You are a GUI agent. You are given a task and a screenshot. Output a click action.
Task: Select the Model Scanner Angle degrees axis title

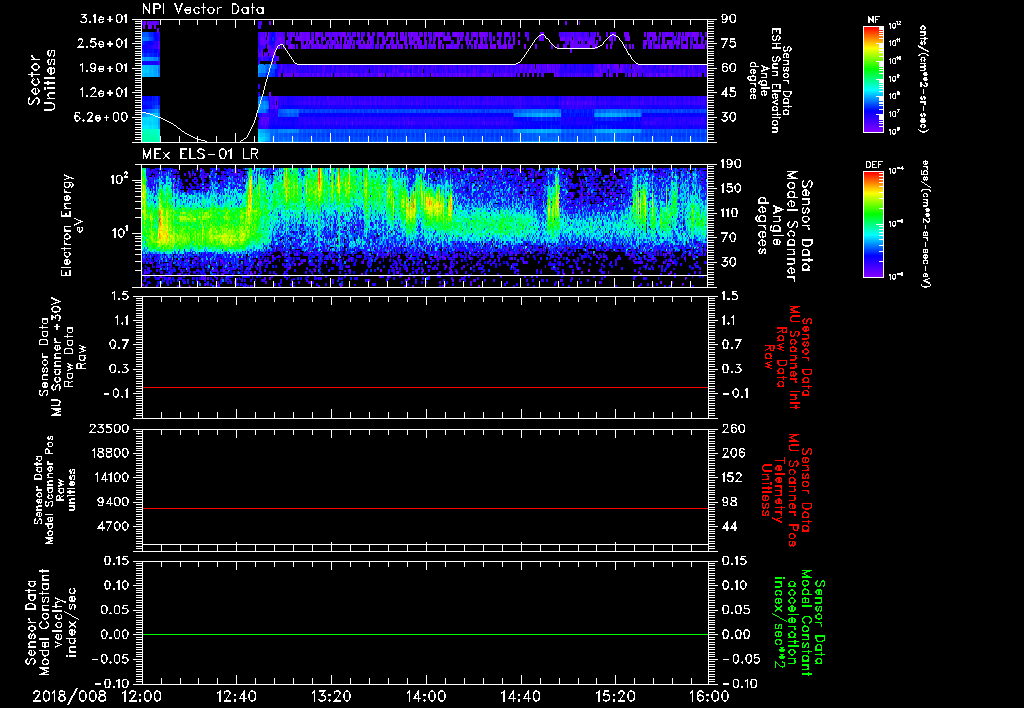pos(784,226)
